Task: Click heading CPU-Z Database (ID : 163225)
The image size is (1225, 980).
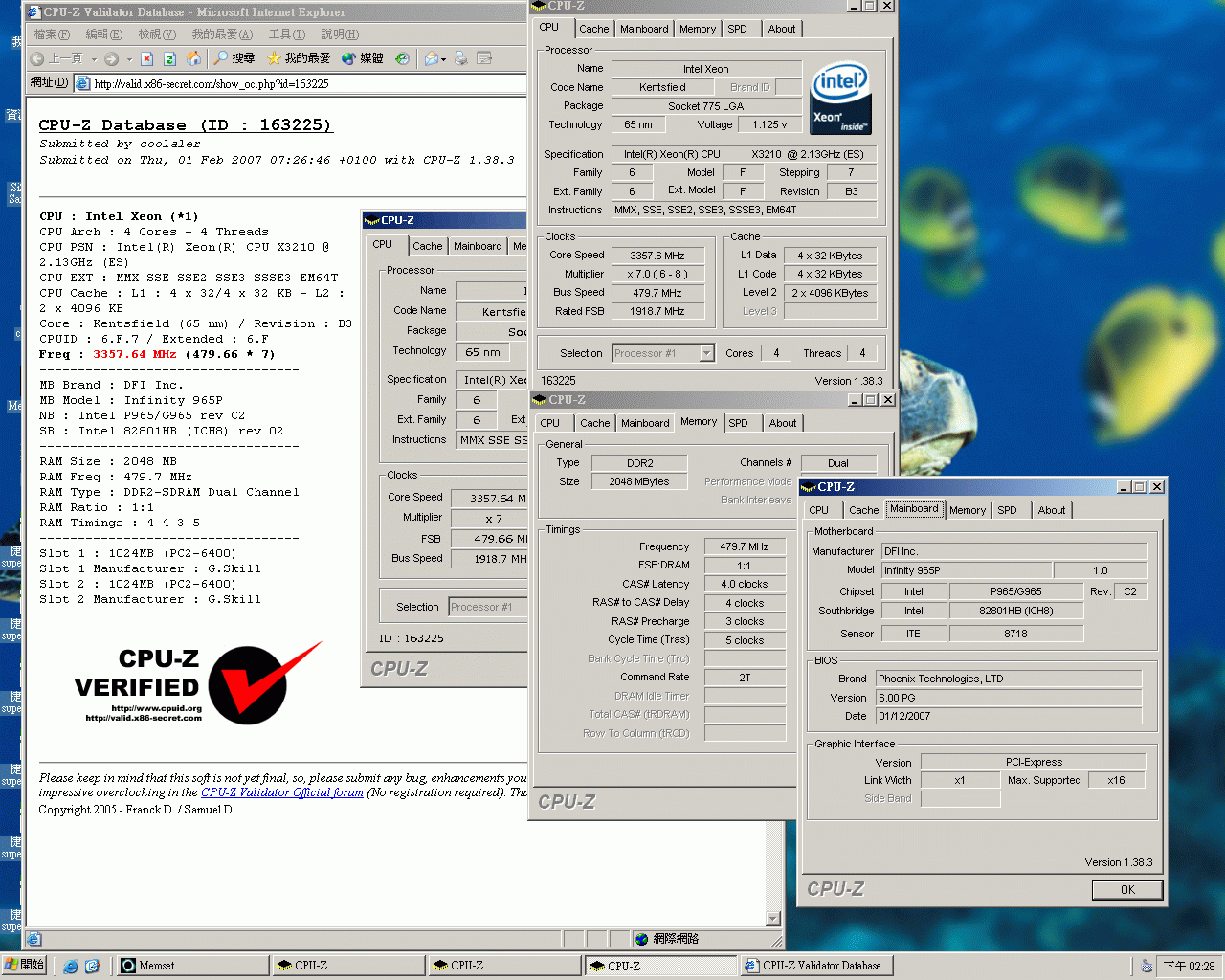Action: tap(186, 125)
